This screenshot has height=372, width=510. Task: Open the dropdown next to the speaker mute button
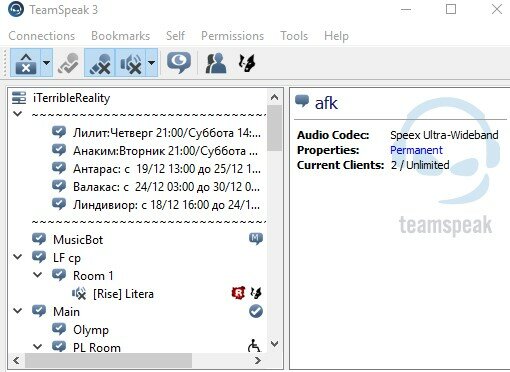(x=152, y=63)
